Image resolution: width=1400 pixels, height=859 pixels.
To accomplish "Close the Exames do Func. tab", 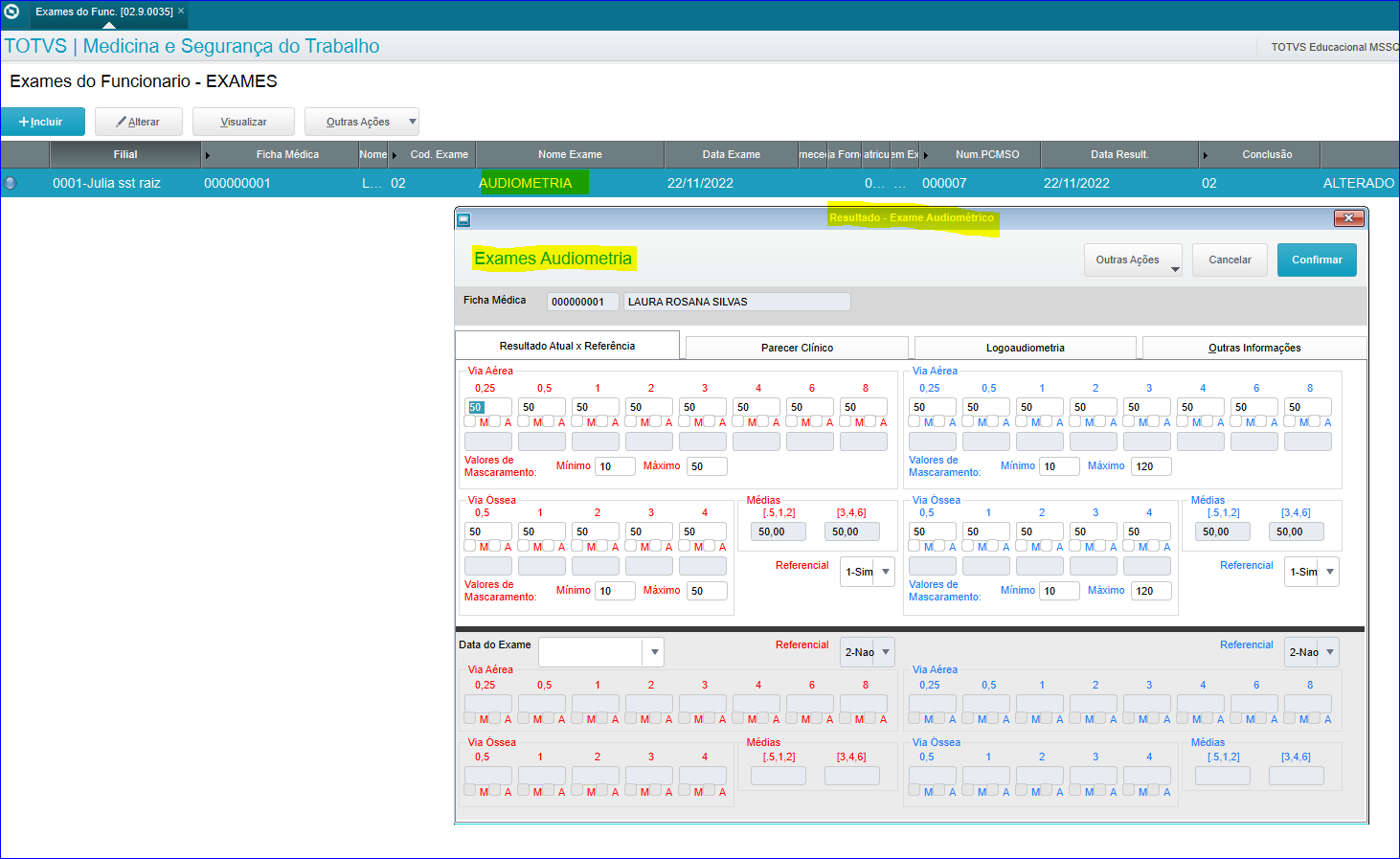I will [x=181, y=11].
